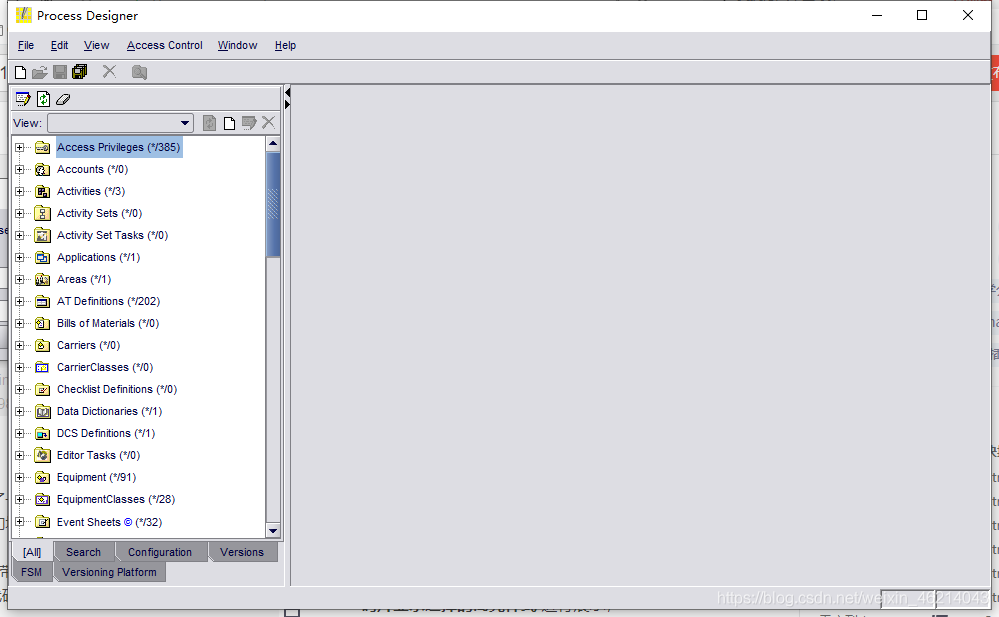Click the Save All stacked-disks toolbar icon
999x617 pixels.
click(x=80, y=71)
